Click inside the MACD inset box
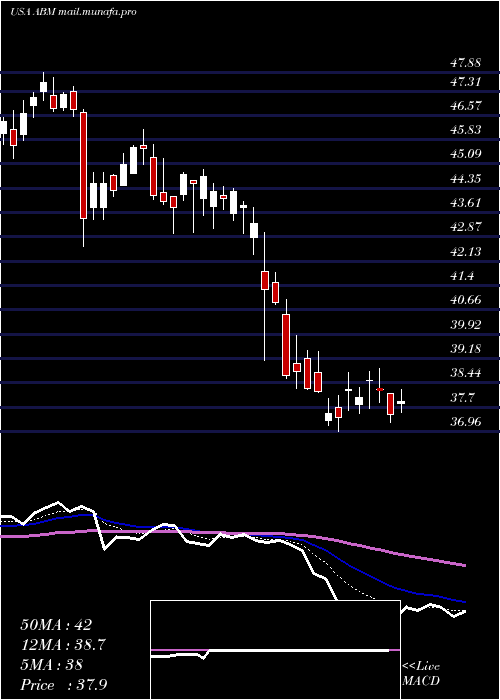500x700 pixels. pos(275,650)
